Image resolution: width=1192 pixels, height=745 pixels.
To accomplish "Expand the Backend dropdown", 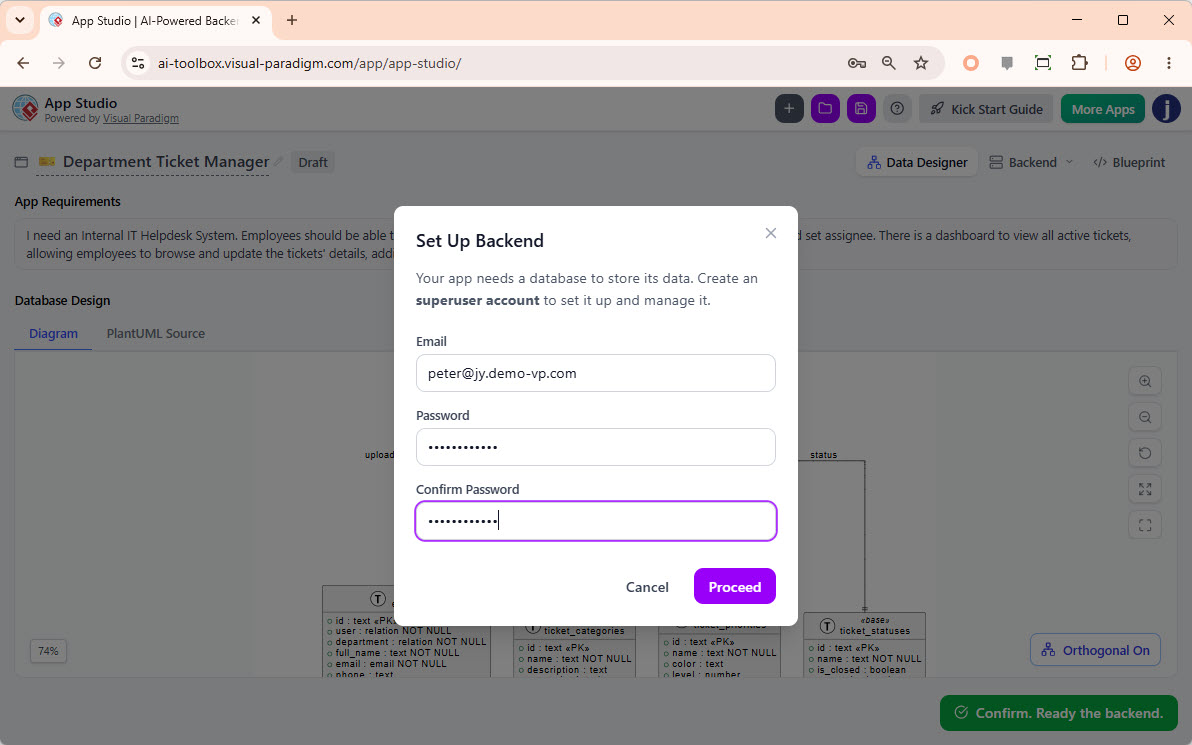I will tap(1031, 162).
